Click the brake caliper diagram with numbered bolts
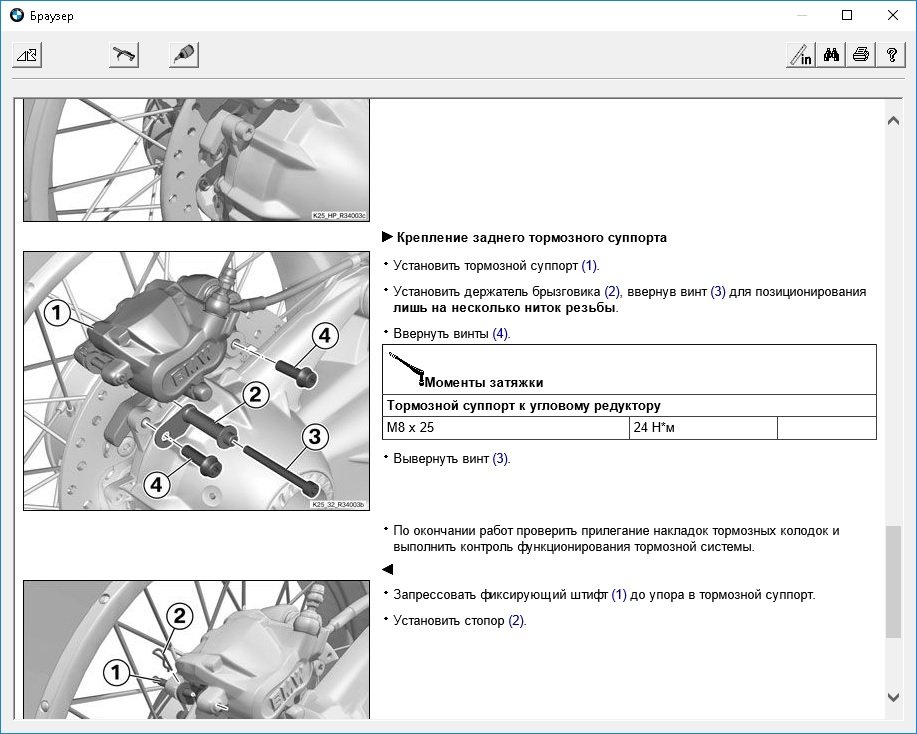 click(x=196, y=381)
